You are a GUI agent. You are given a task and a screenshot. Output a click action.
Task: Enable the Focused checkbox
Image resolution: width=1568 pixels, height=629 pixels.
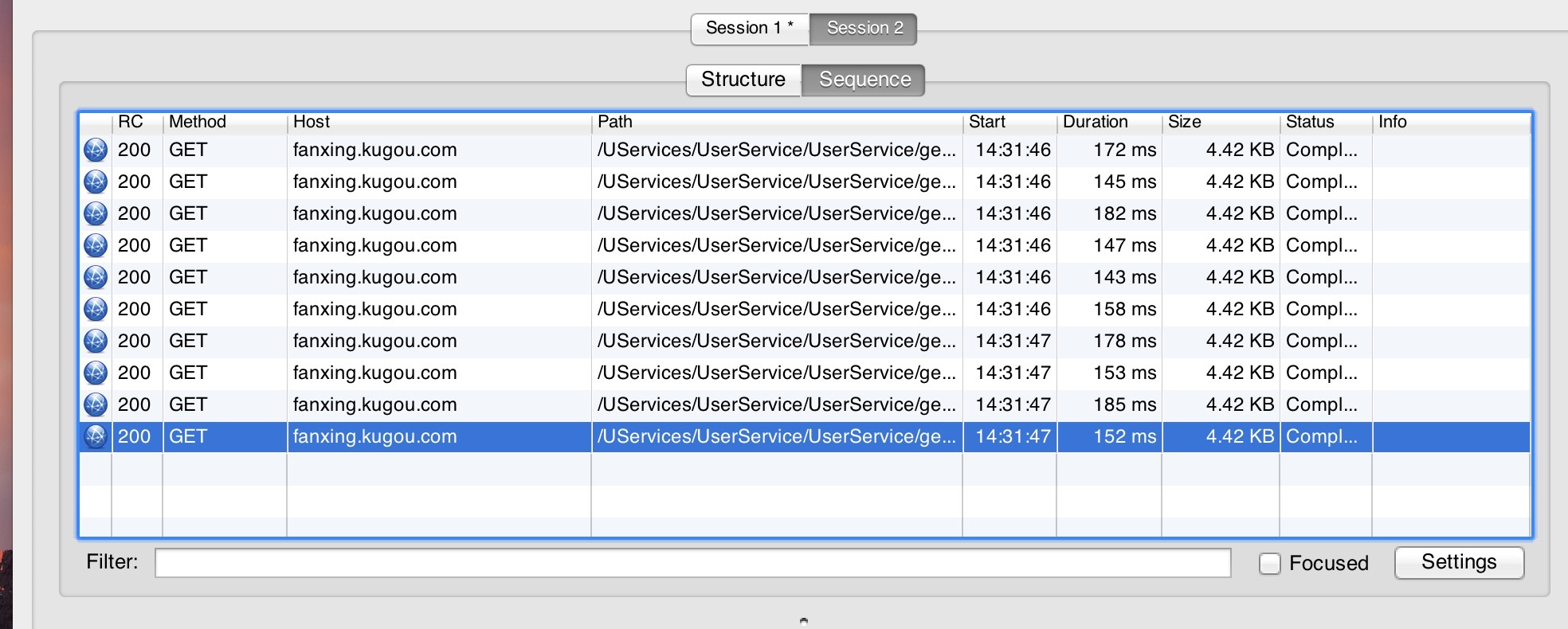coord(1270,563)
